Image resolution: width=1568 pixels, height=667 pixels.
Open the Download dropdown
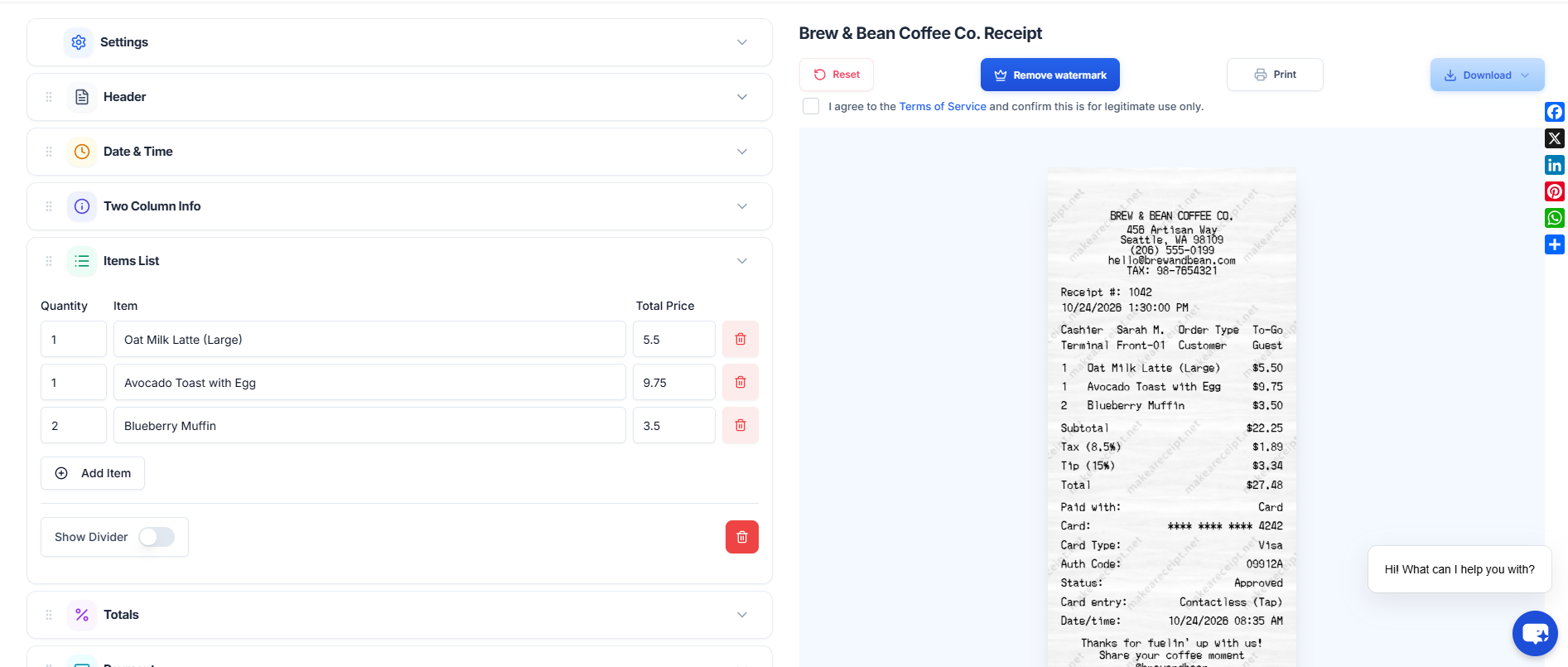click(1487, 75)
